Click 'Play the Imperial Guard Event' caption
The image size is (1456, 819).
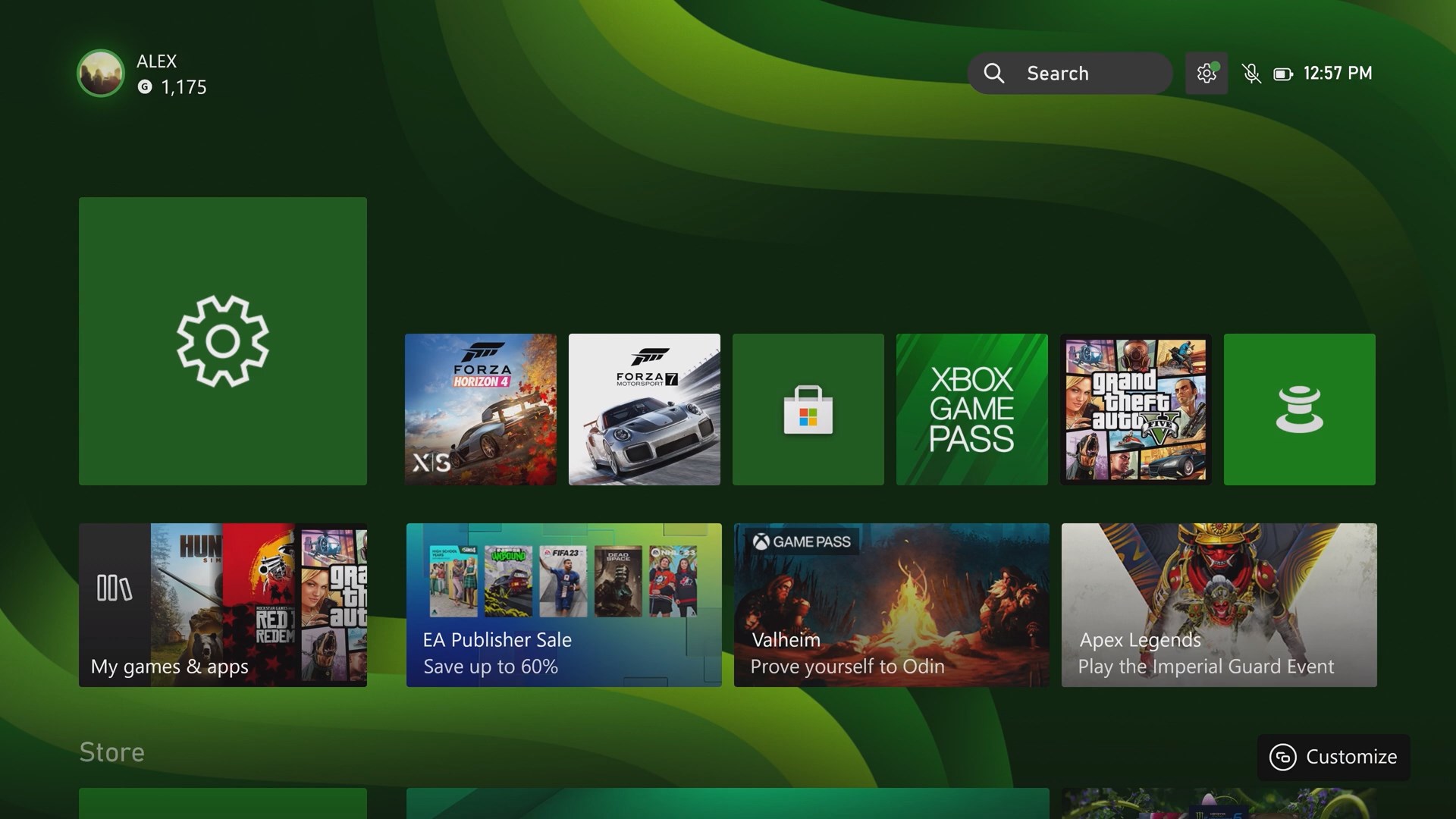pos(1206,667)
